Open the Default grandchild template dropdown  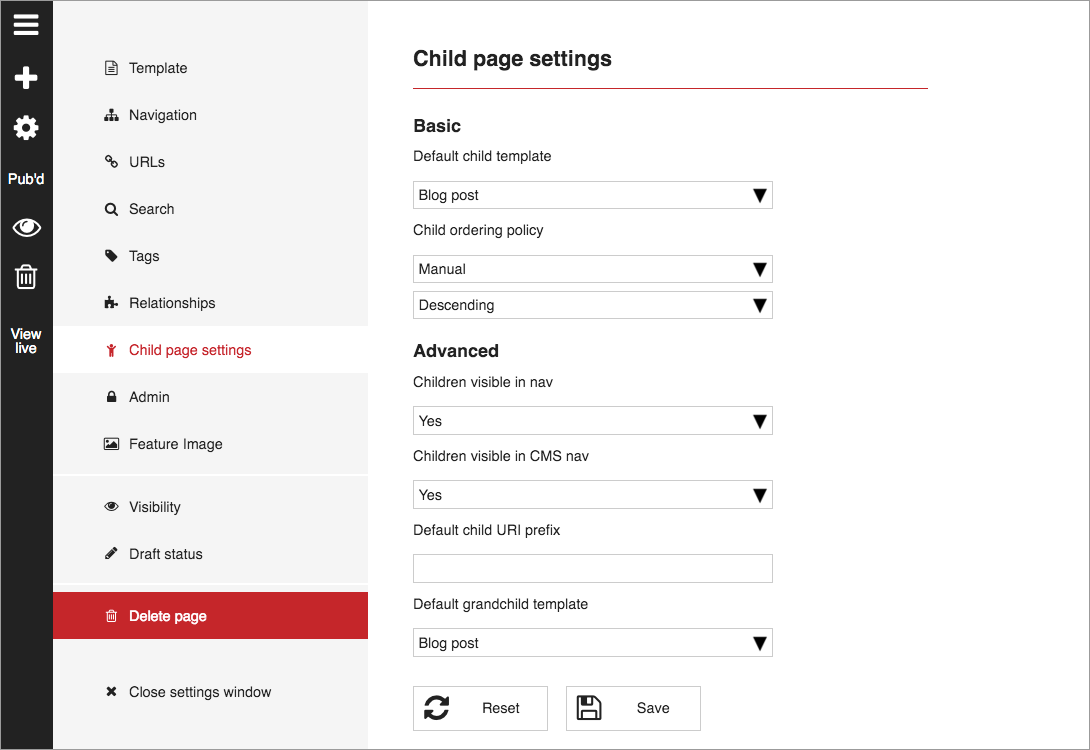tap(593, 643)
